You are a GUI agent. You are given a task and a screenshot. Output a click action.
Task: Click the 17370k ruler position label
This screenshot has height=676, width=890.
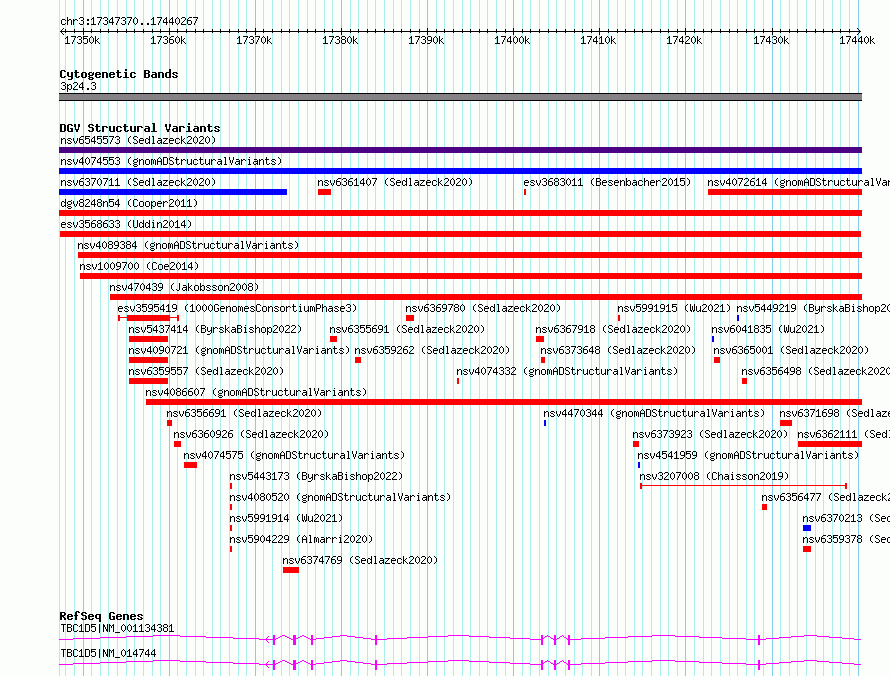pos(254,40)
